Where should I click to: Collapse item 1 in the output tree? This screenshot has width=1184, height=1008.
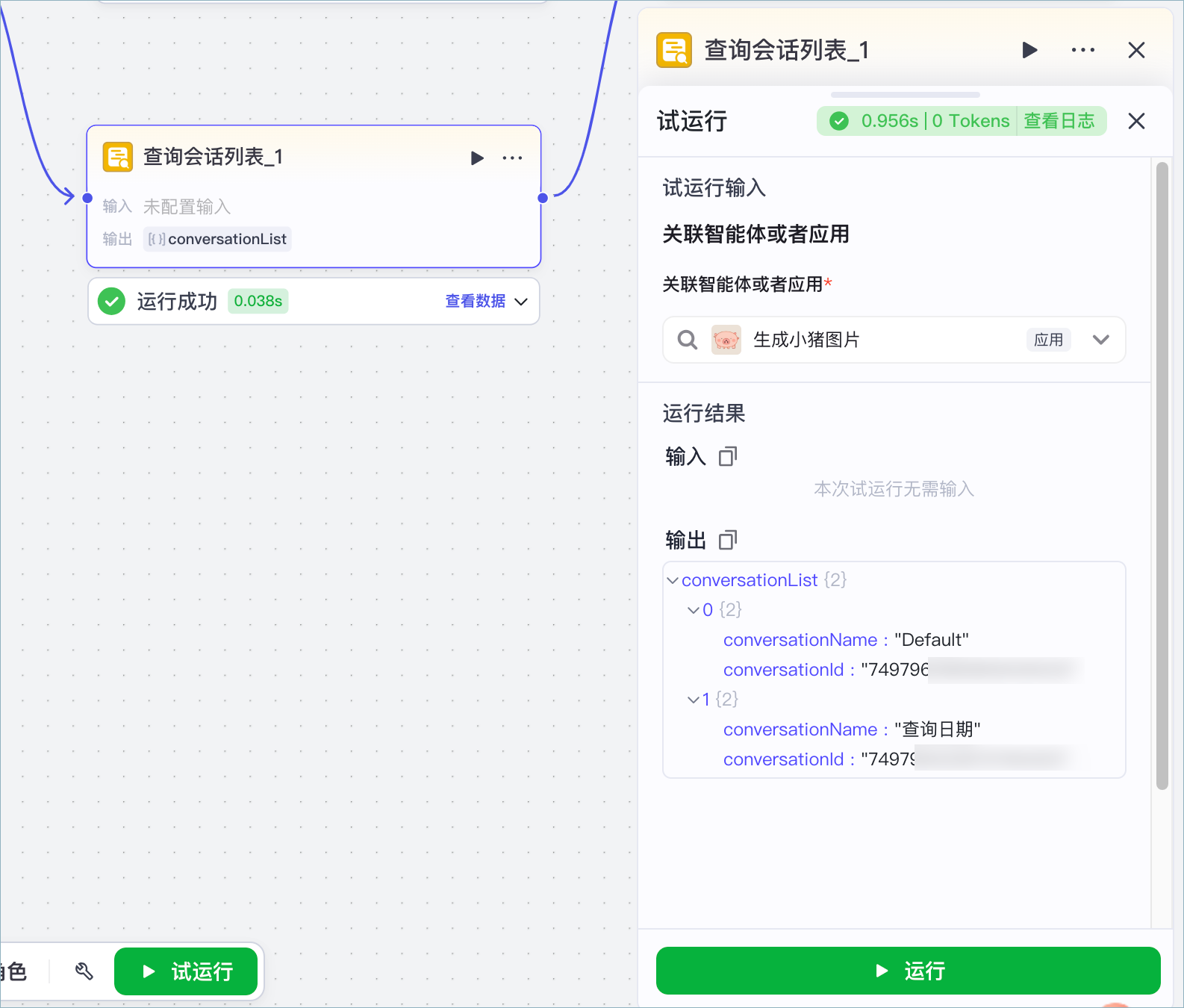point(694,700)
